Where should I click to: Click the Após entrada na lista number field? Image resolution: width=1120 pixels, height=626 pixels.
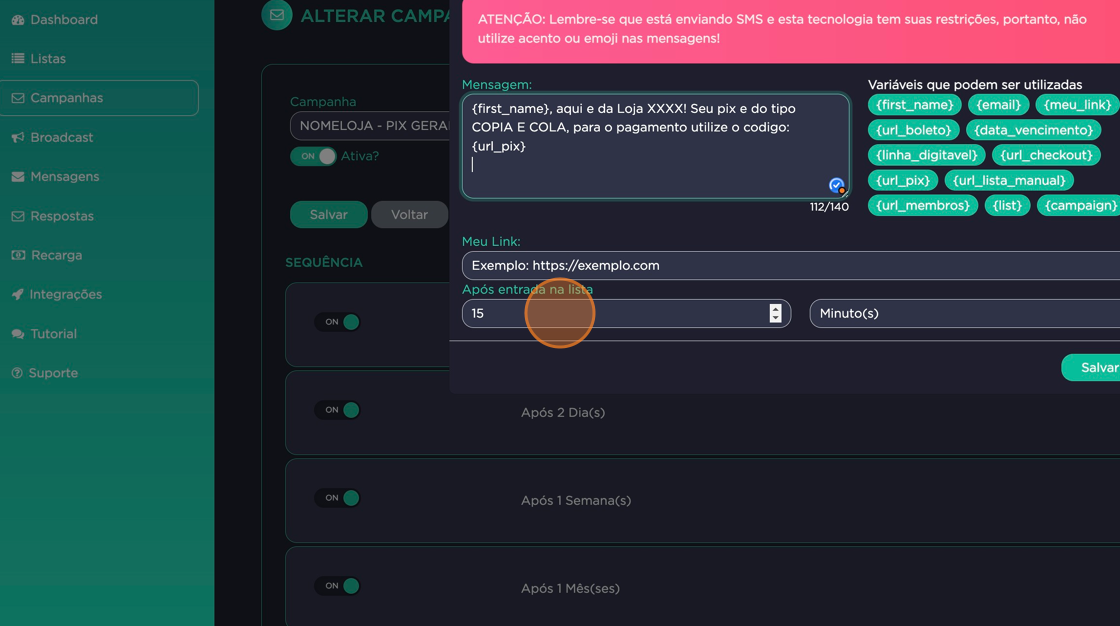[626, 314]
